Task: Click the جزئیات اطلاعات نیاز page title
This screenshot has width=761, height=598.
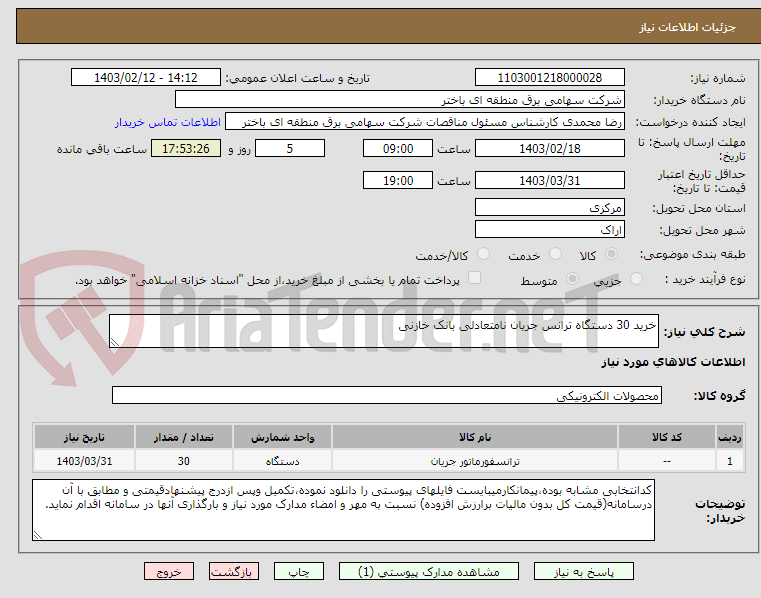Action: pyautogui.click(x=687, y=27)
